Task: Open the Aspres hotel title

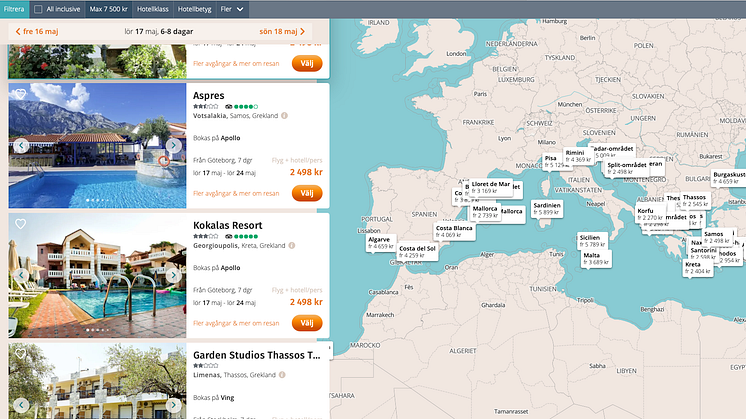Action: point(208,96)
